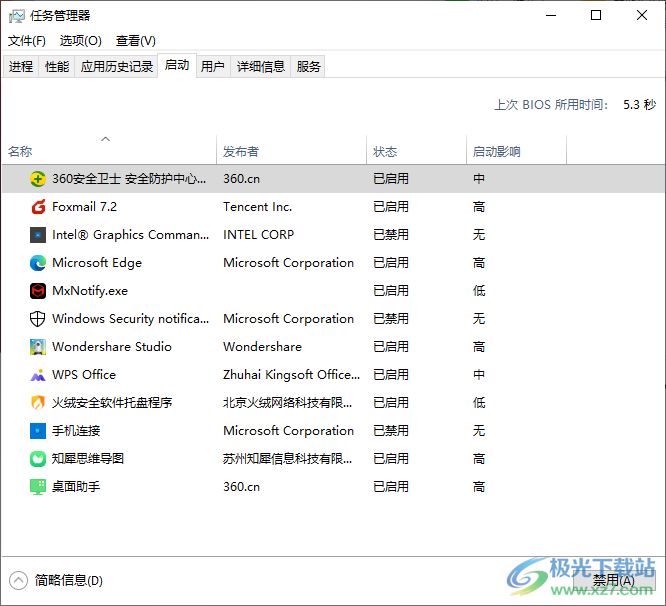The width and height of the screenshot is (666, 606).
Task: Switch to the 详细信息 tab
Action: (x=260, y=67)
